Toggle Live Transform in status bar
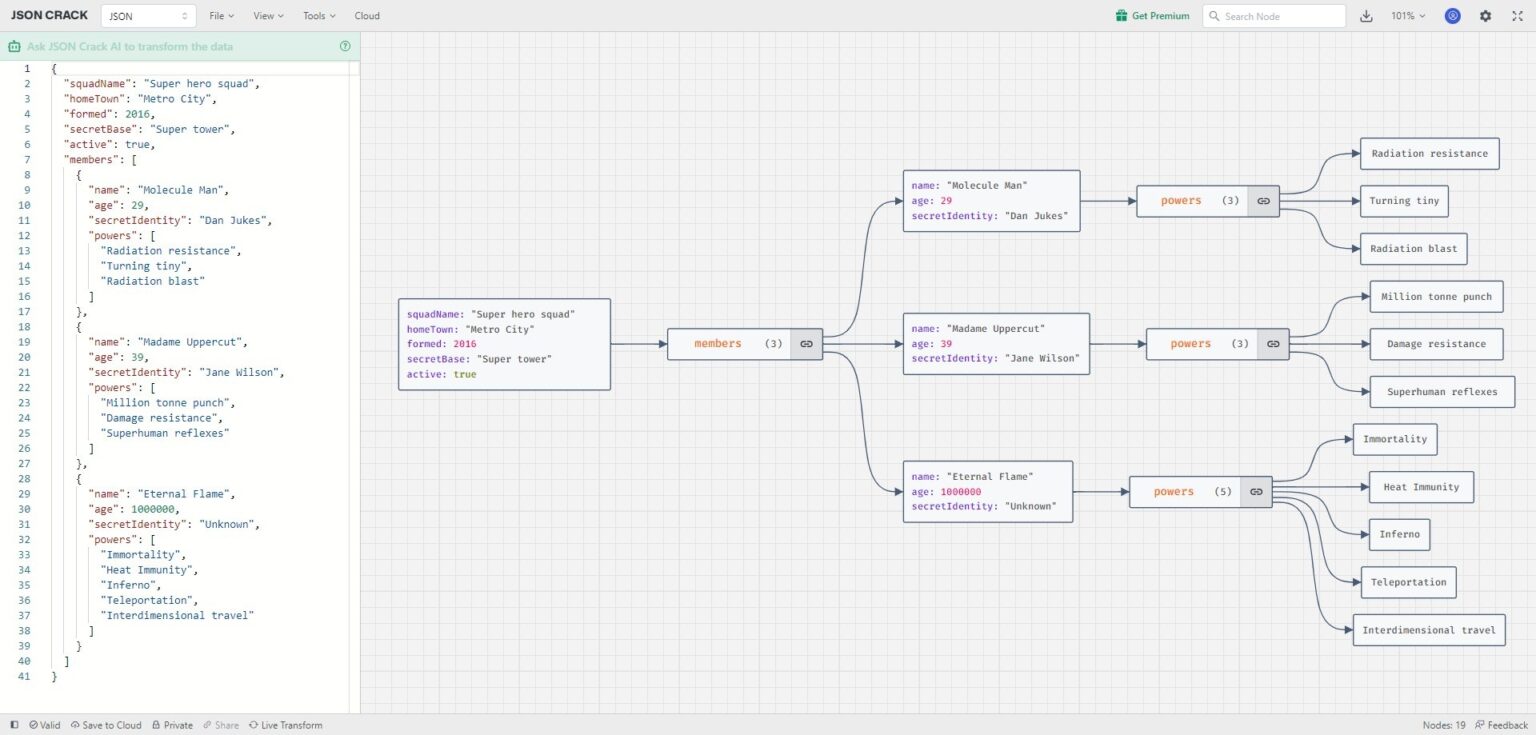Viewport: 1536px width, 735px height. click(286, 725)
